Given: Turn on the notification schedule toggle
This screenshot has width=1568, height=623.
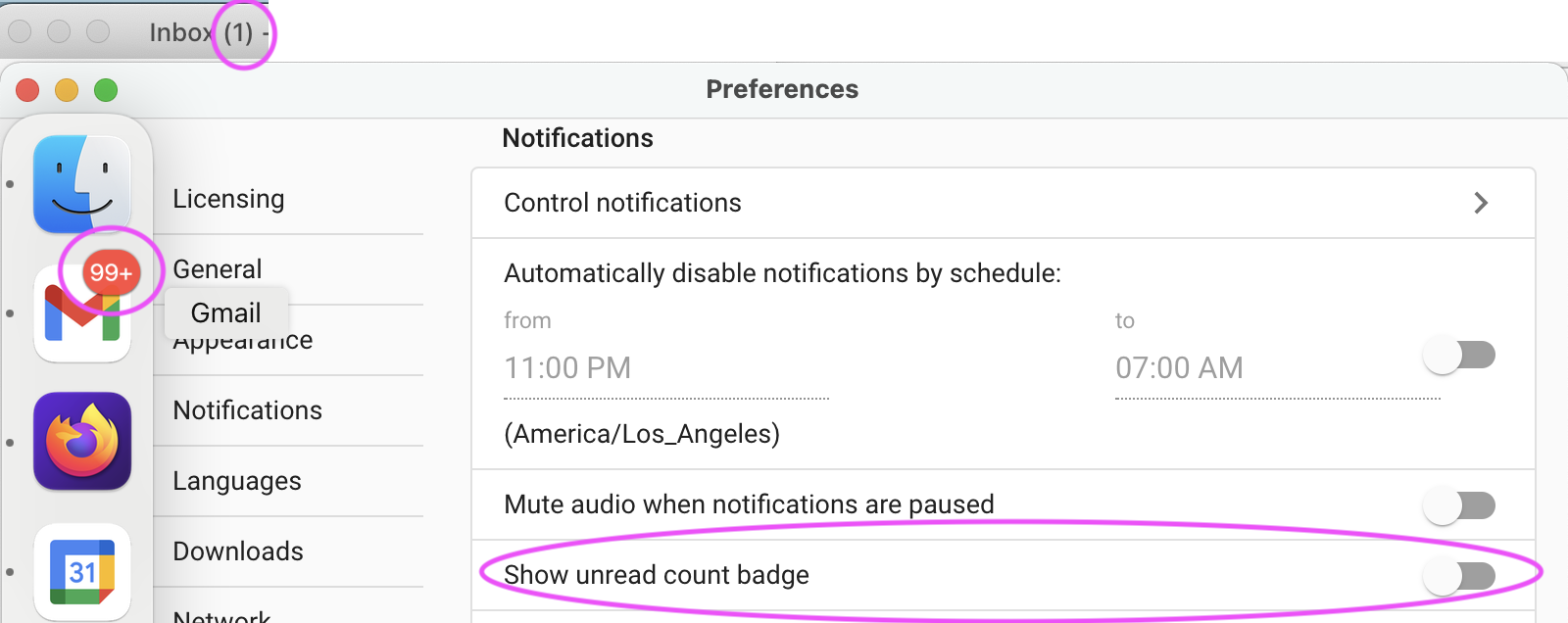Looking at the screenshot, I should coord(1459,356).
